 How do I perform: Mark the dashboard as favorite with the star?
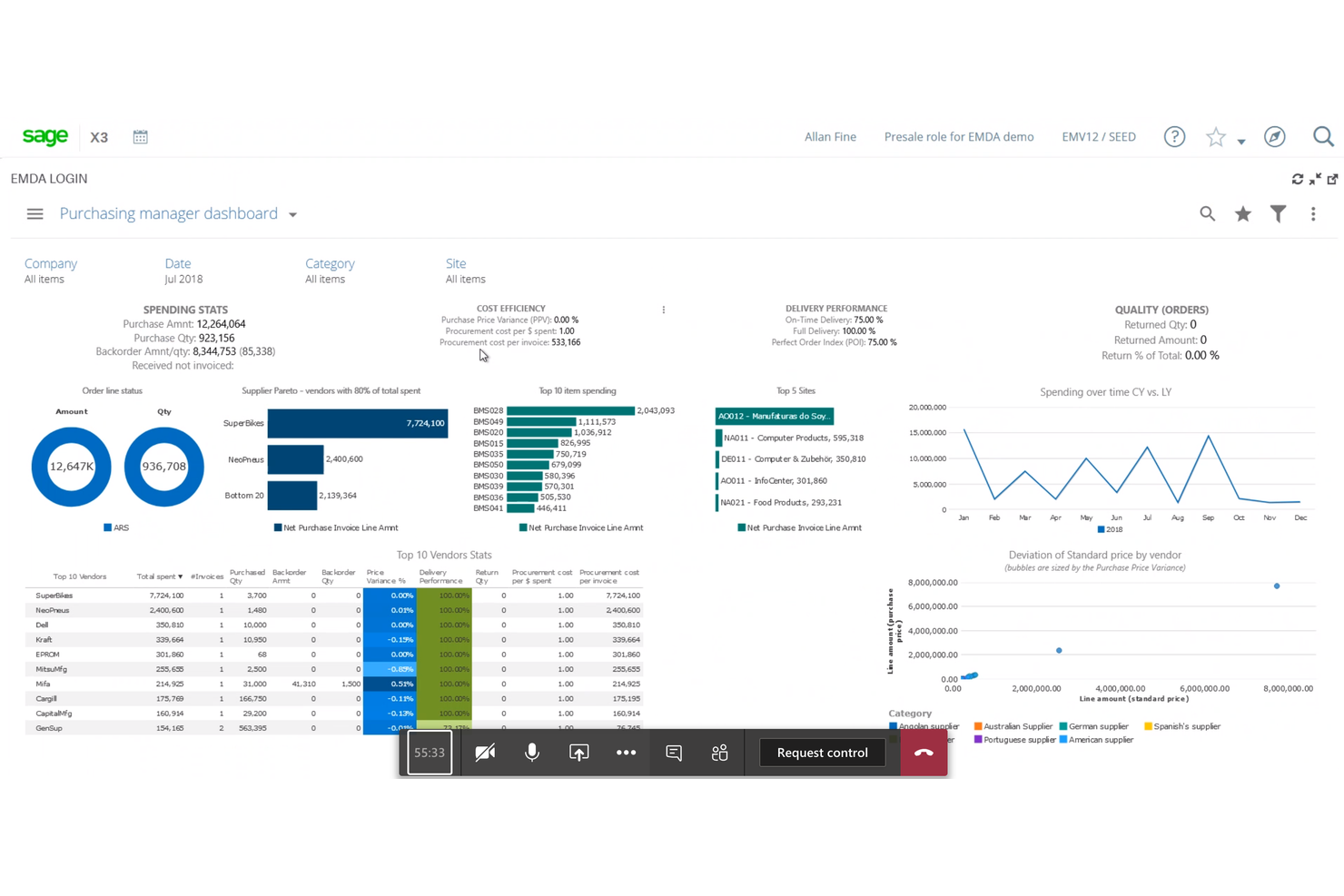pos(1242,213)
